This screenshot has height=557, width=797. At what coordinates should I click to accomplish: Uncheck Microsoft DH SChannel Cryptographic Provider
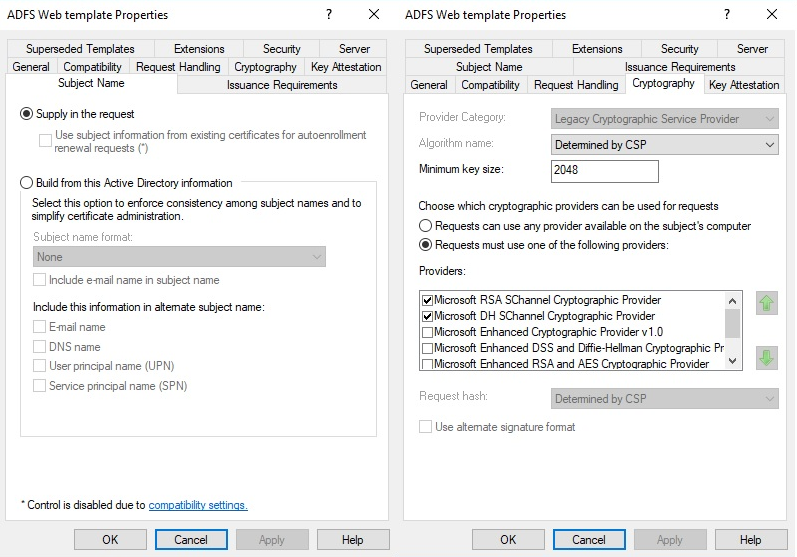coord(428,316)
